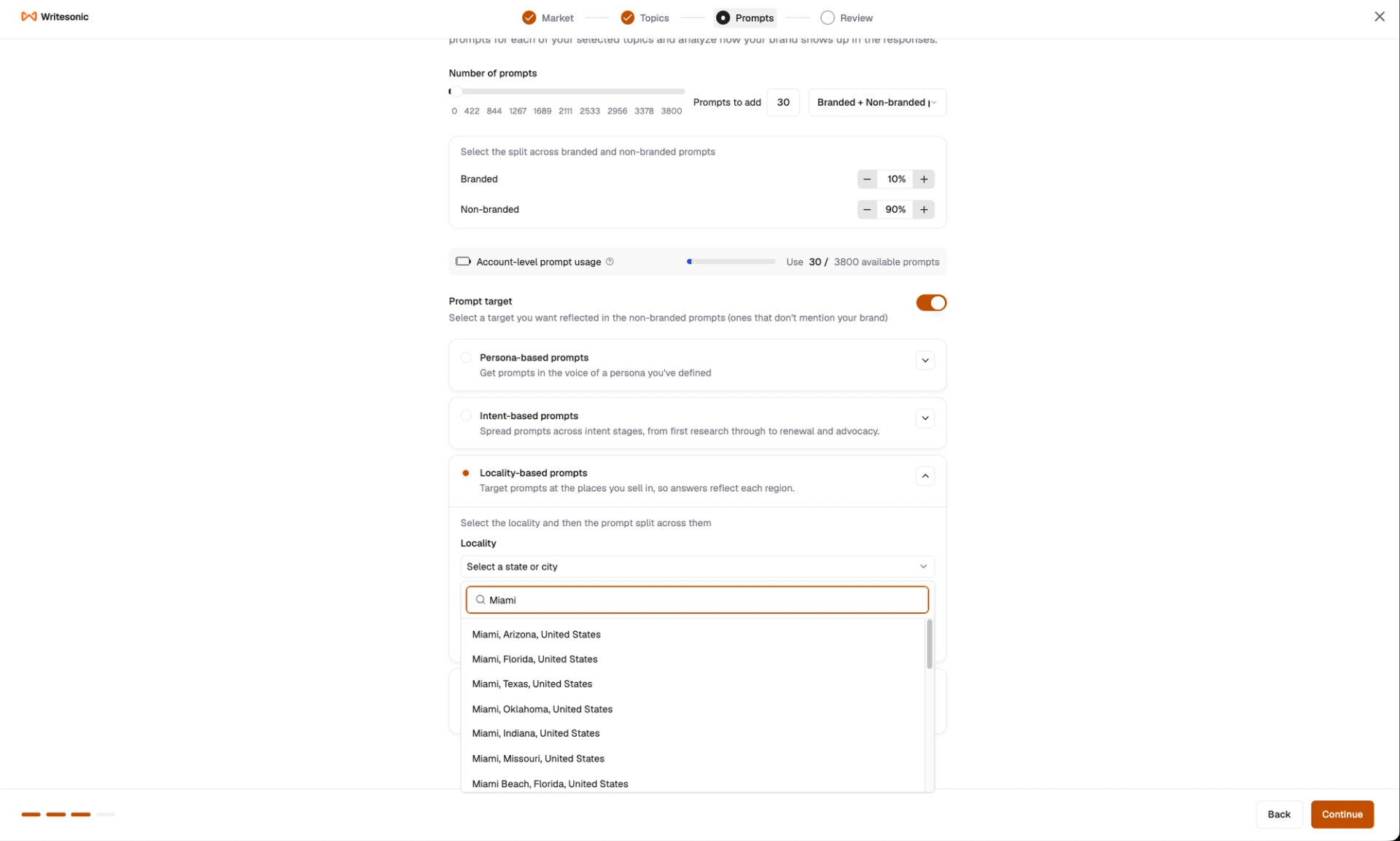Turn off the Prompt target toggle
The image size is (1400, 841).
[x=931, y=302]
